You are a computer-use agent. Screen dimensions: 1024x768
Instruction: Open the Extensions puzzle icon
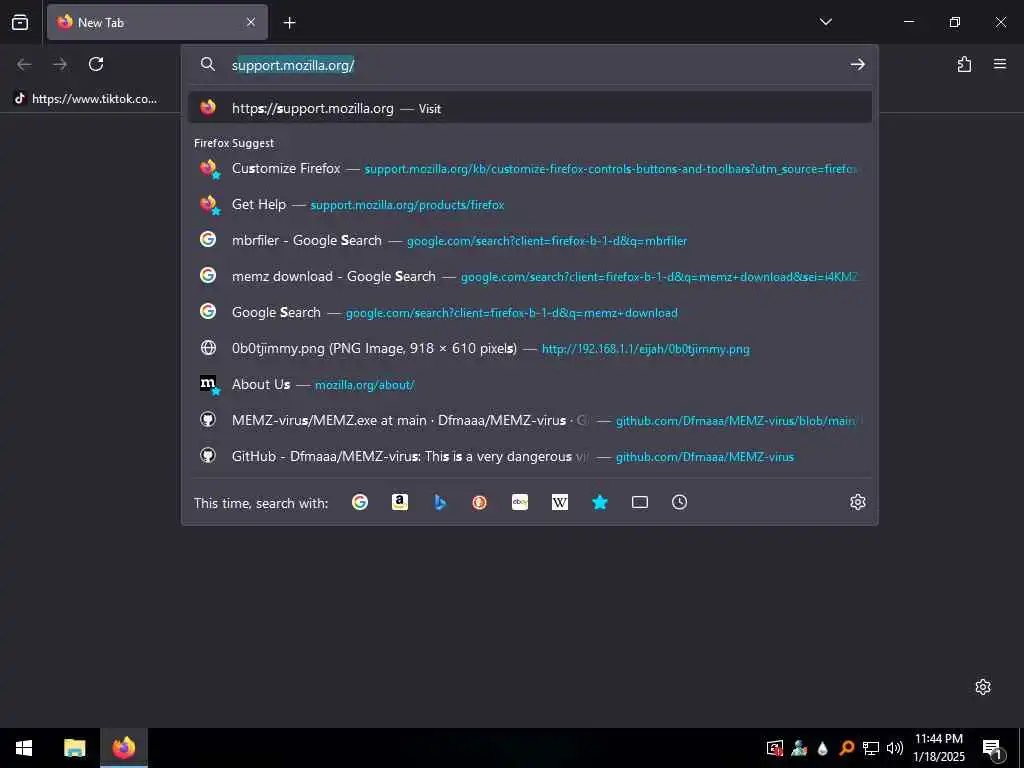pyautogui.click(x=964, y=64)
